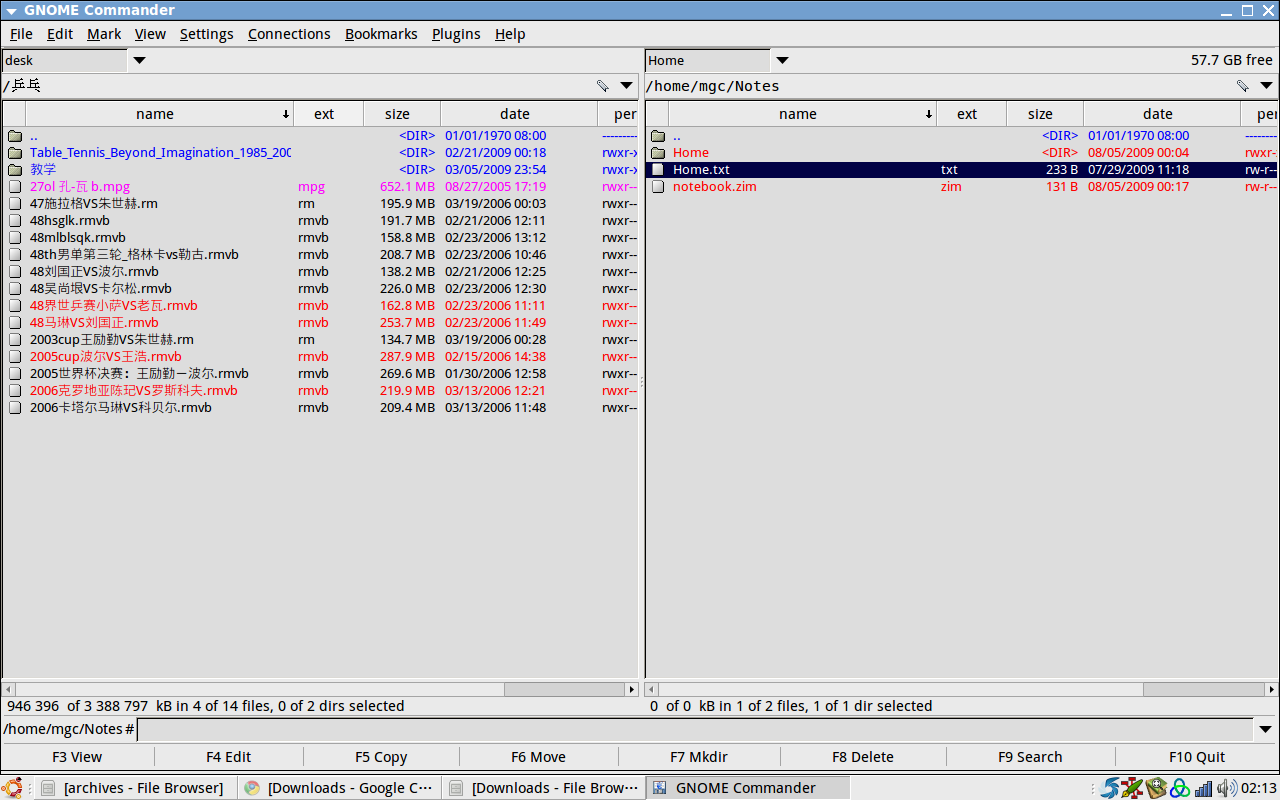The width and height of the screenshot is (1280, 800).
Task: Click the file icon of 27ol 孔-瓦 b.mpg
Action: pos(15,187)
